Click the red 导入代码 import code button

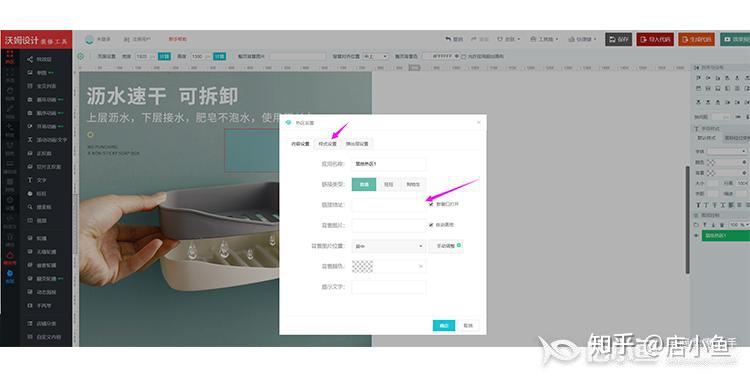coord(655,39)
